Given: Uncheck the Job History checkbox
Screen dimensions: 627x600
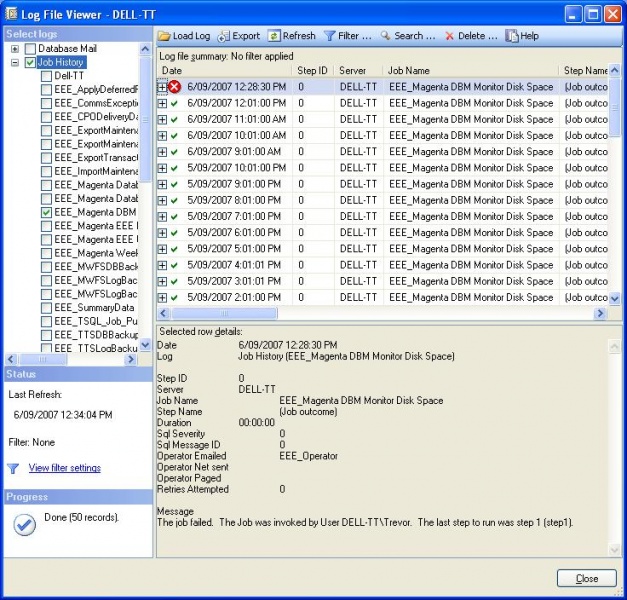Looking at the screenshot, I should [x=30, y=62].
